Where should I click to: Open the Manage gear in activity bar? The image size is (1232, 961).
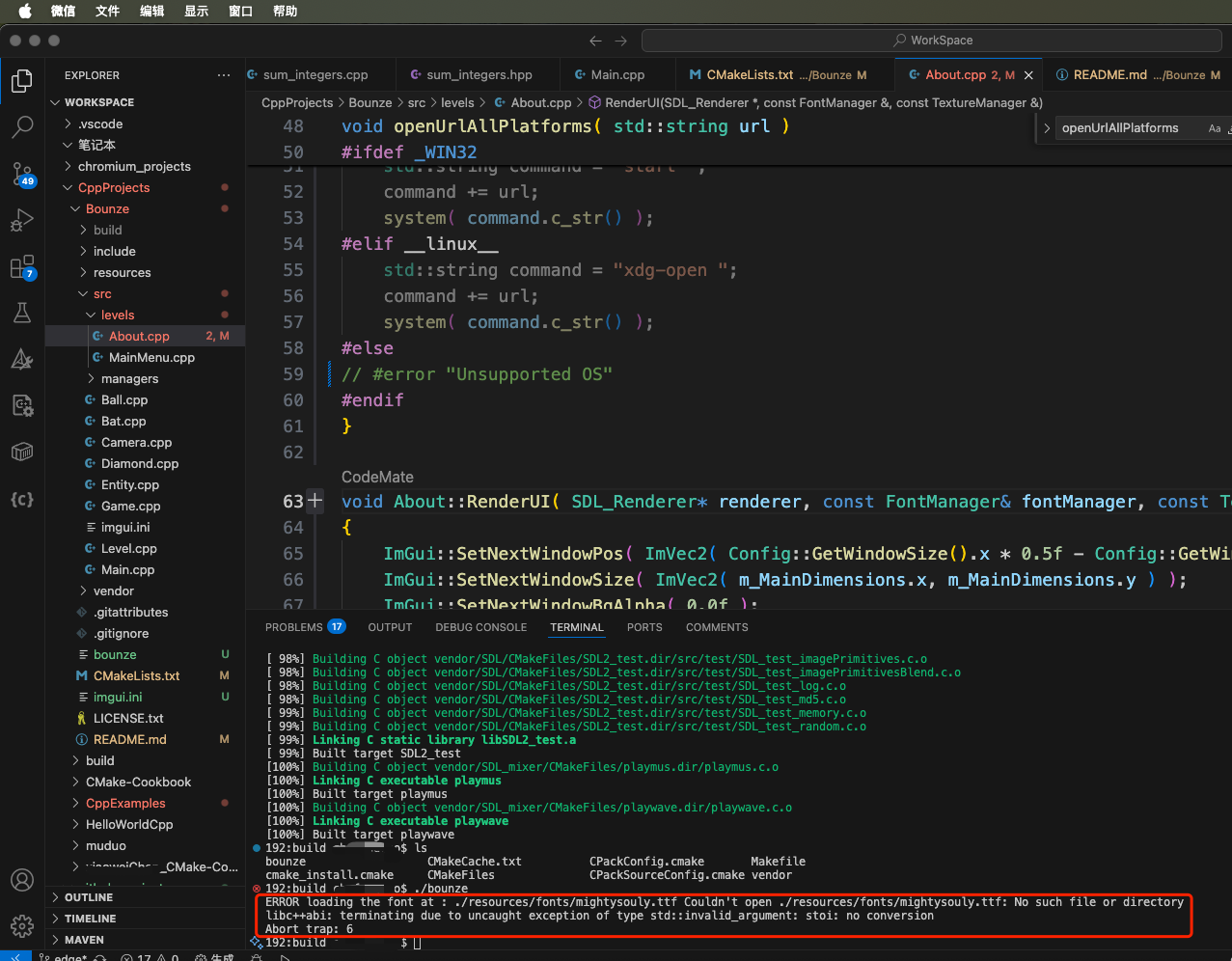[x=22, y=926]
